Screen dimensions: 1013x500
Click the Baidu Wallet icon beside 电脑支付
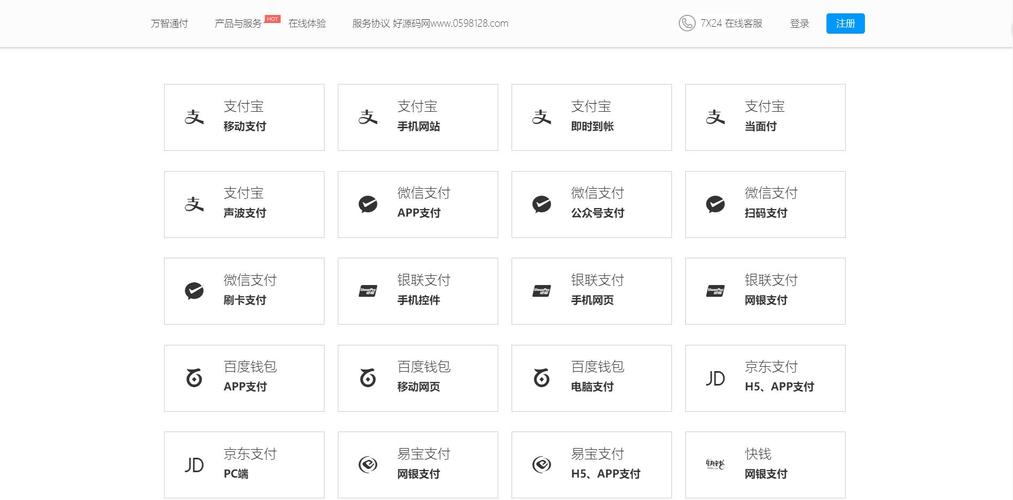(541, 378)
